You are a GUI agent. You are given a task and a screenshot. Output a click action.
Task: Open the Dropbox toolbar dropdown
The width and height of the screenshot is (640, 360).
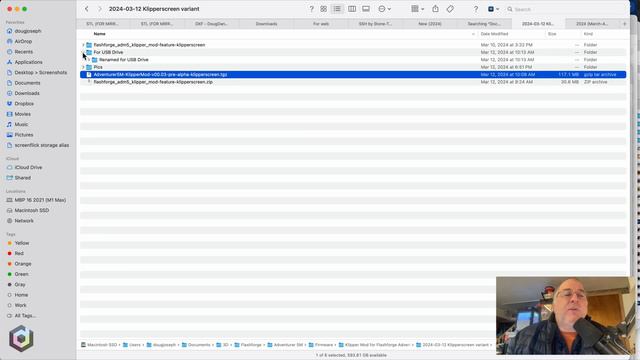coord(493,9)
